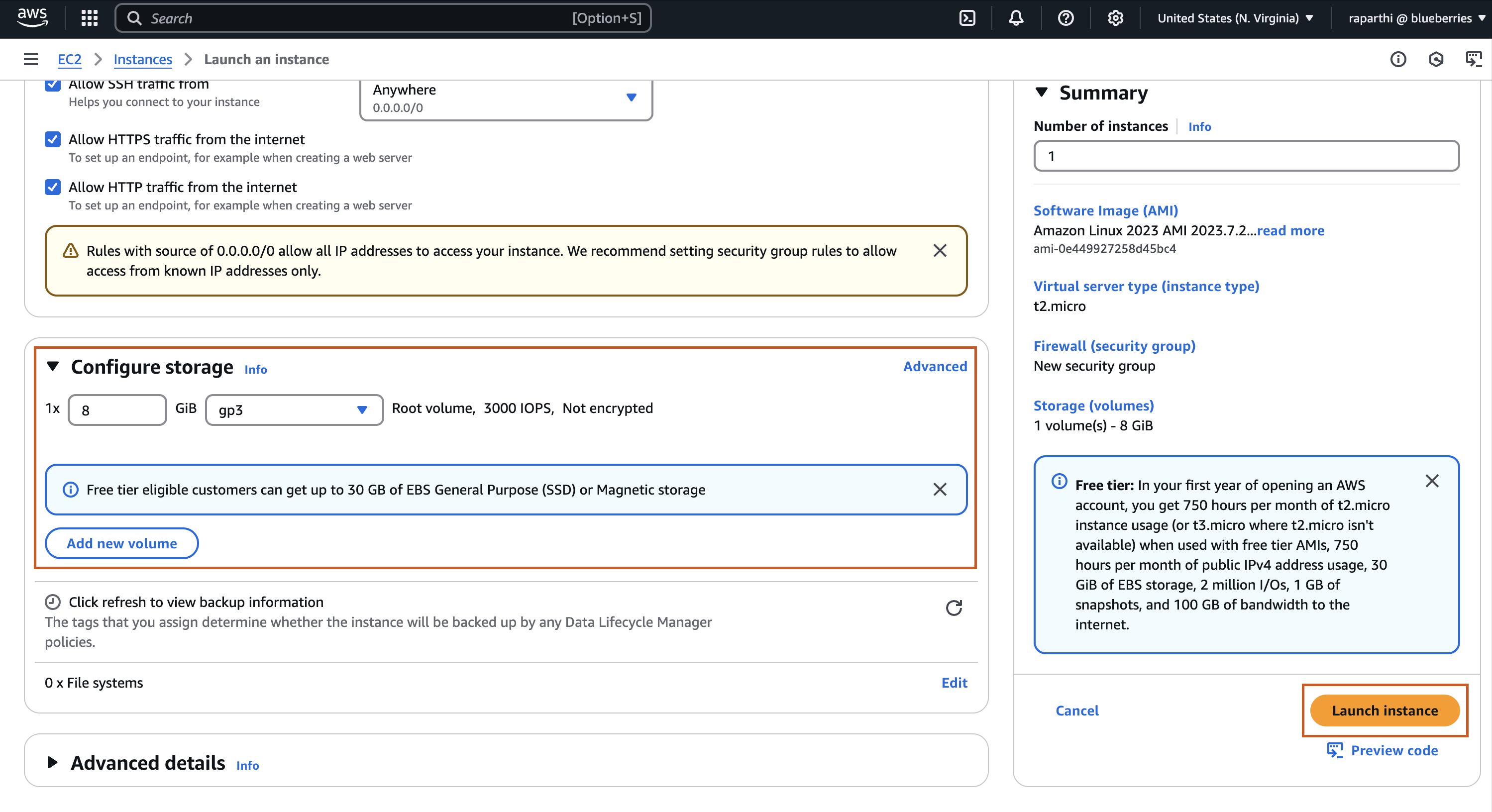Click the t2.micro instance type text

pyautogui.click(x=1060, y=306)
